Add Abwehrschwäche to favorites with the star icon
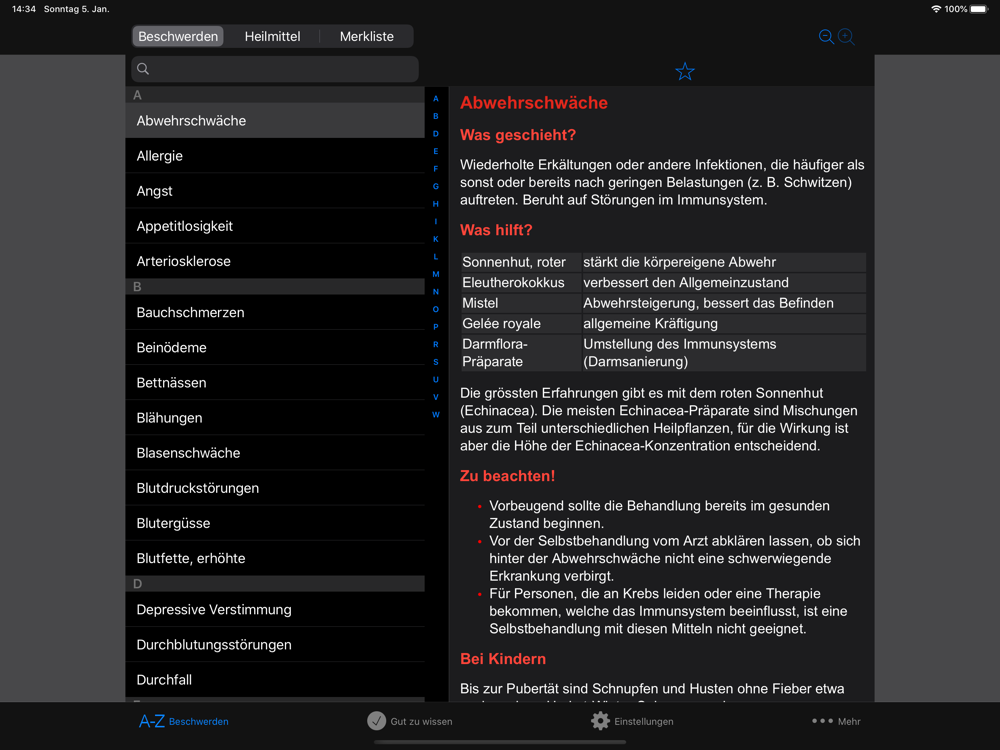1000x750 pixels. 685,71
